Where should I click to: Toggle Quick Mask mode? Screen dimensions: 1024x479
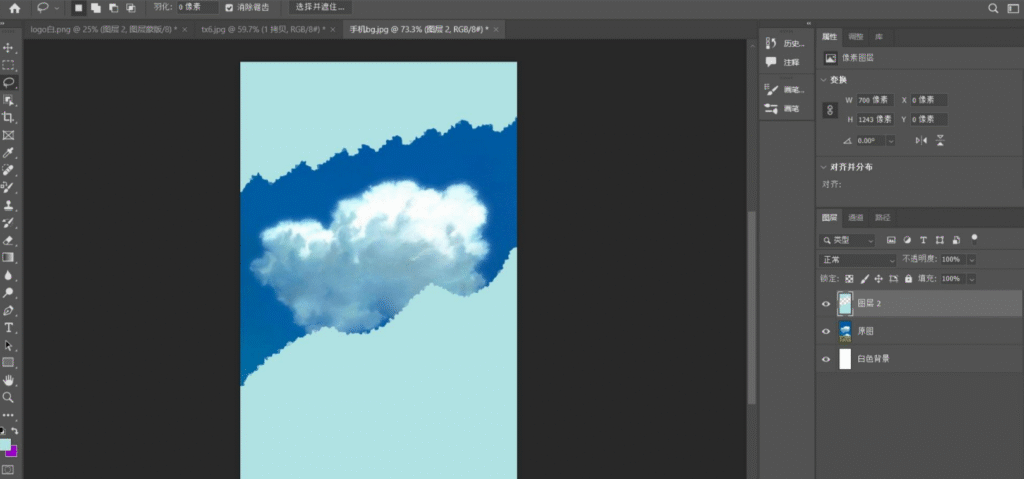point(8,469)
